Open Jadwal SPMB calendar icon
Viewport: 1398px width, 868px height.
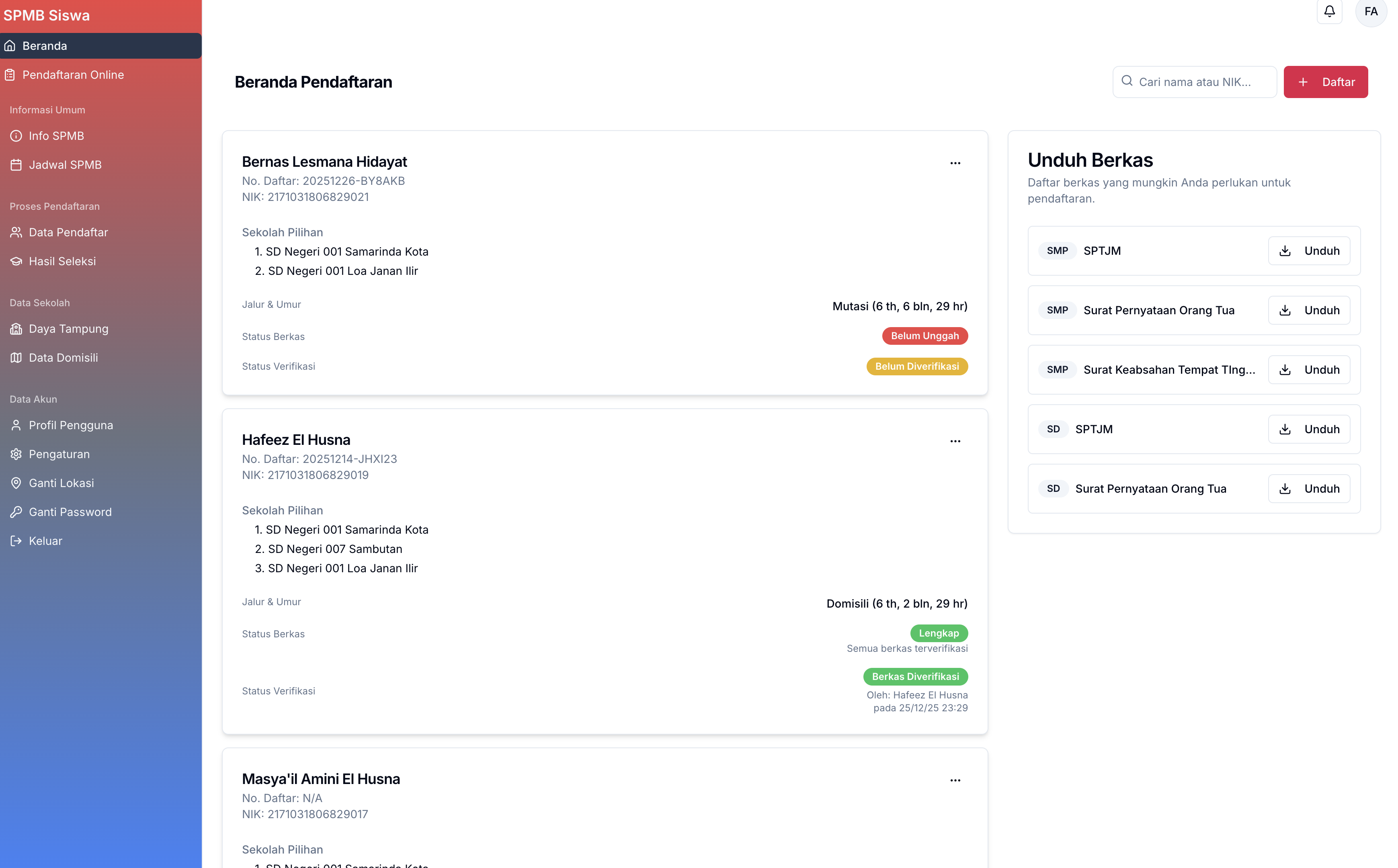click(x=16, y=165)
